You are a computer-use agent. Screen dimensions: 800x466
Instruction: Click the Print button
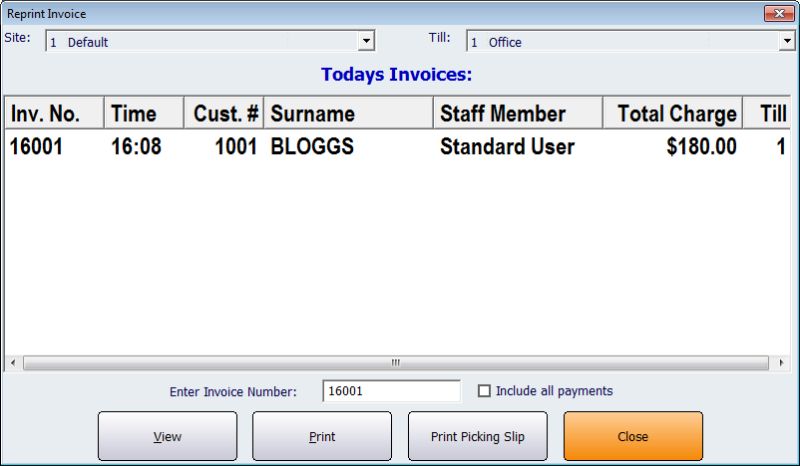click(x=322, y=436)
